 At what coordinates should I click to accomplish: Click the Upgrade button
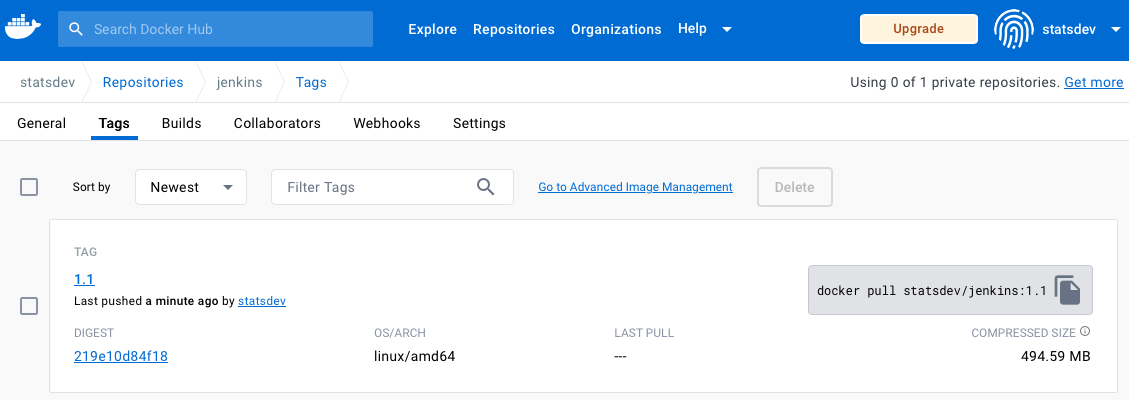(x=919, y=29)
